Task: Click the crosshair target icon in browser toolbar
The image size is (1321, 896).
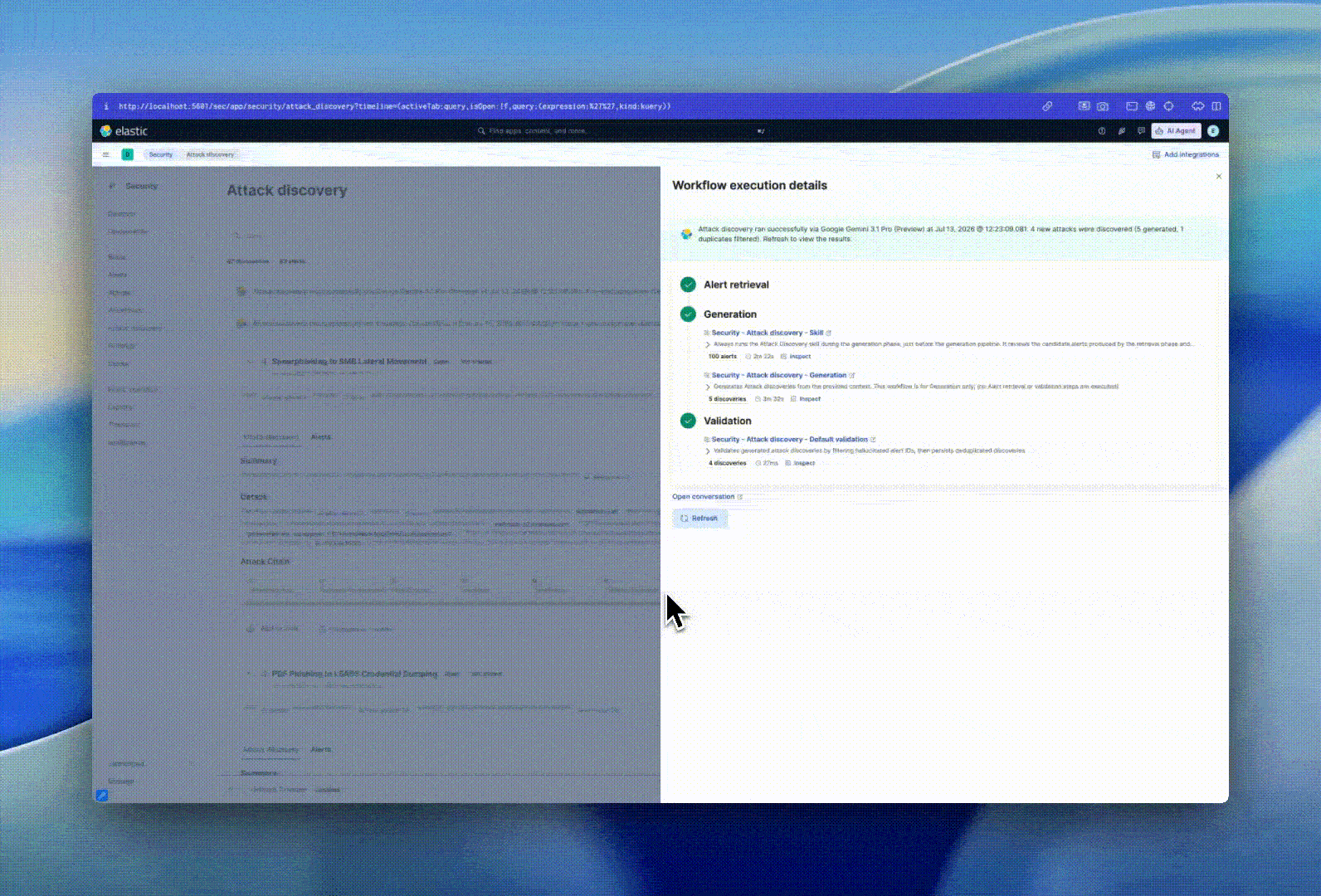Action: pos(1168,106)
